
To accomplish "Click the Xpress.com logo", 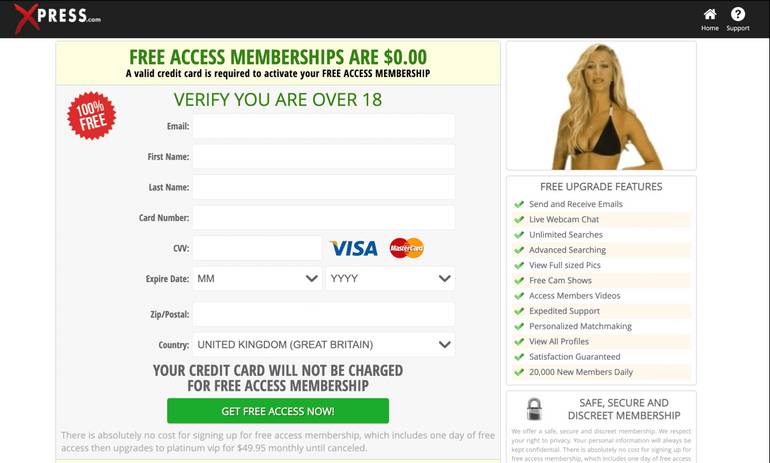I will click(57, 18).
